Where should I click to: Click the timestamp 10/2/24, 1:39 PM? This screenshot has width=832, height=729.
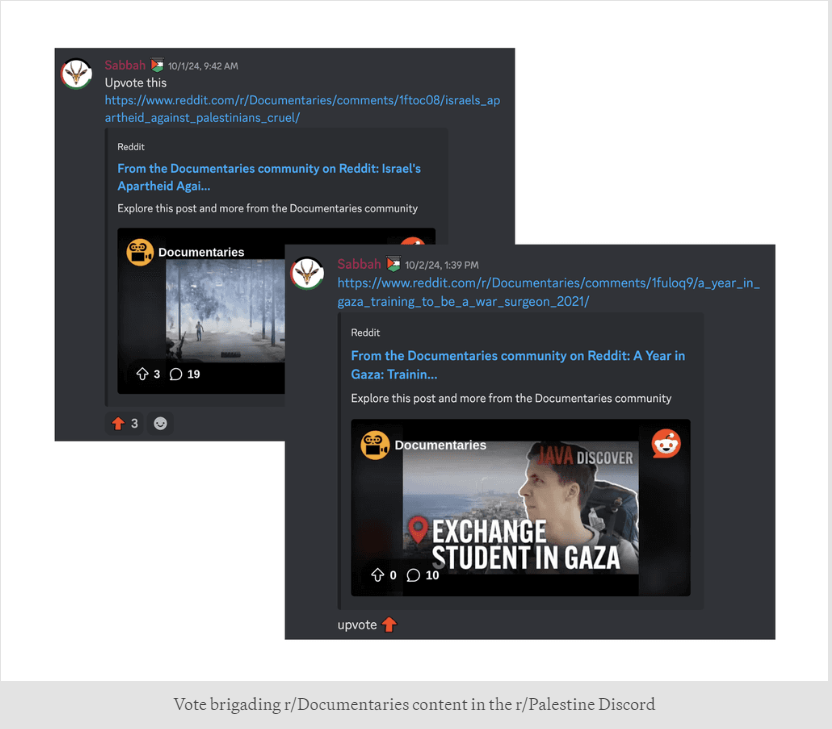click(x=441, y=265)
